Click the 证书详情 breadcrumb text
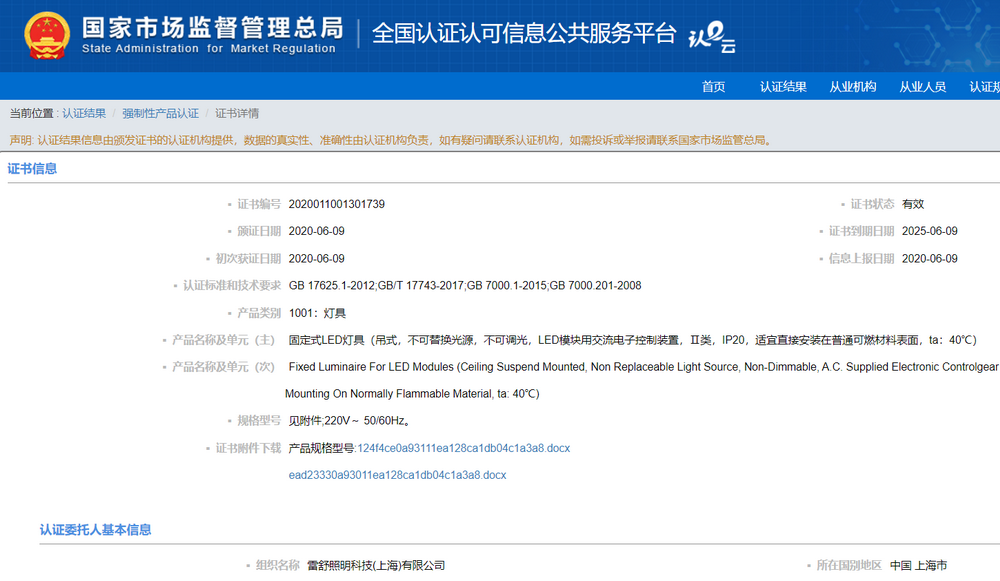Viewport: 1000px width, 581px height. 237,114
